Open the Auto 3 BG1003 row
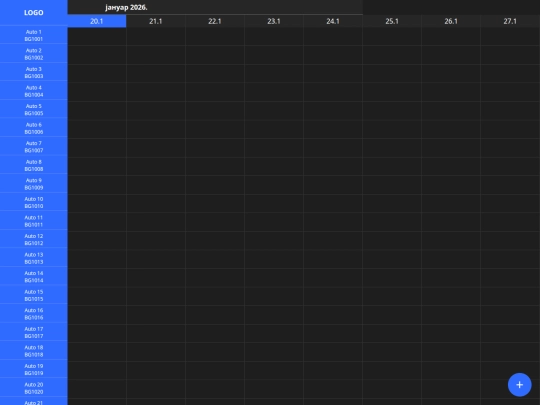The image size is (540, 405). point(34,73)
